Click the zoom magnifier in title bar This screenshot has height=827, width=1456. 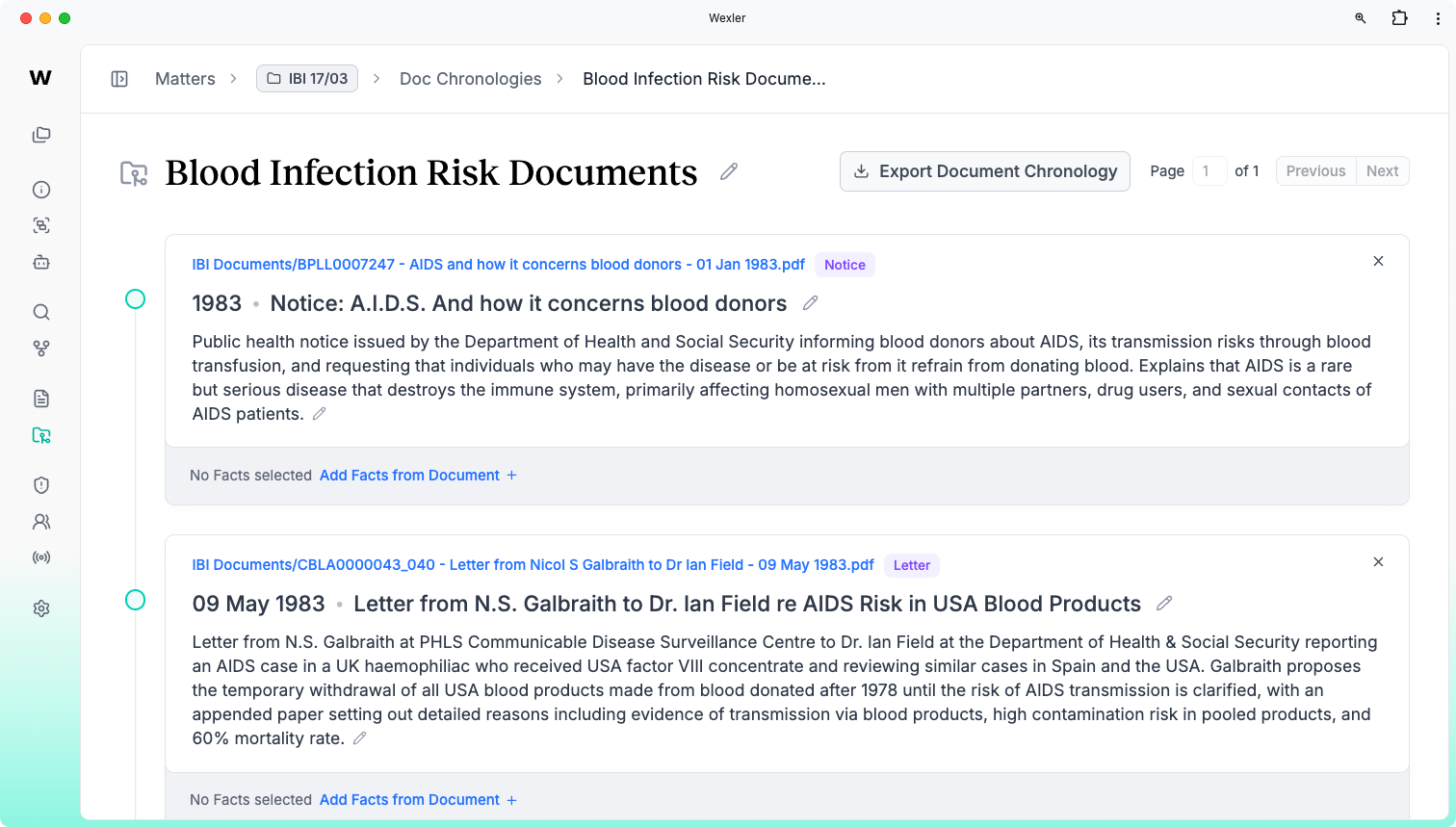click(1361, 18)
